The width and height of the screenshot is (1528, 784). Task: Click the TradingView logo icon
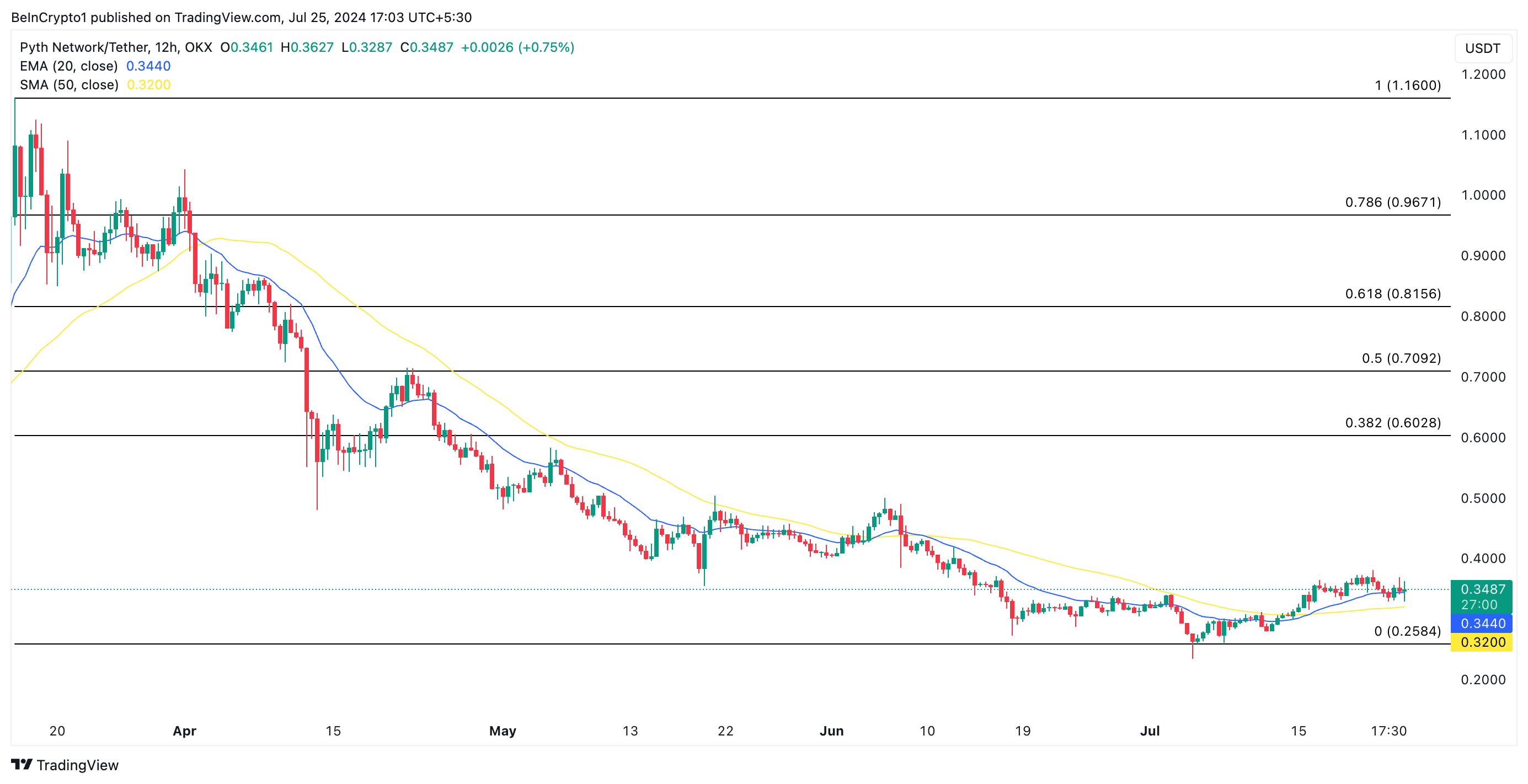click(x=22, y=765)
